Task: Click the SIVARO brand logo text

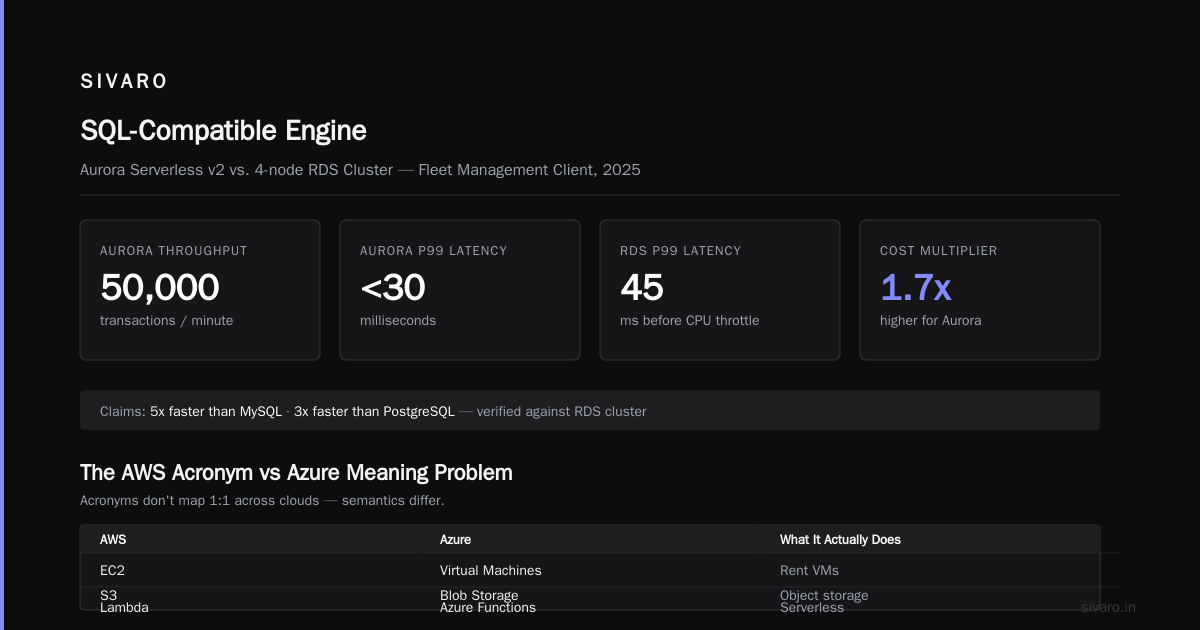Action: click(x=124, y=82)
